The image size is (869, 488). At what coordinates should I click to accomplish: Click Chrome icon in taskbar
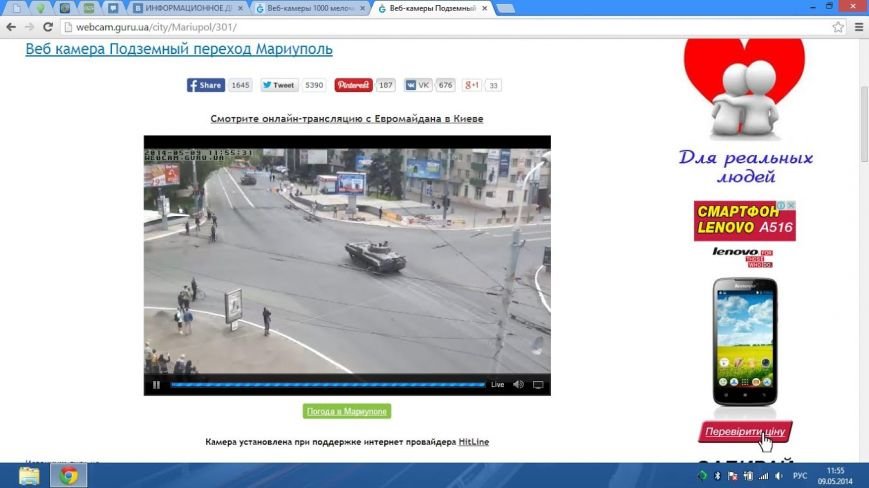tap(69, 476)
